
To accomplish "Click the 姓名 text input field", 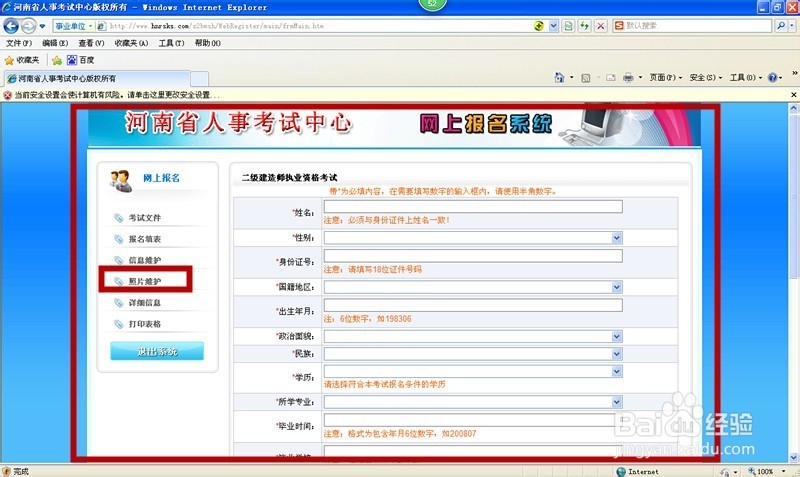I will pyautogui.click(x=473, y=206).
